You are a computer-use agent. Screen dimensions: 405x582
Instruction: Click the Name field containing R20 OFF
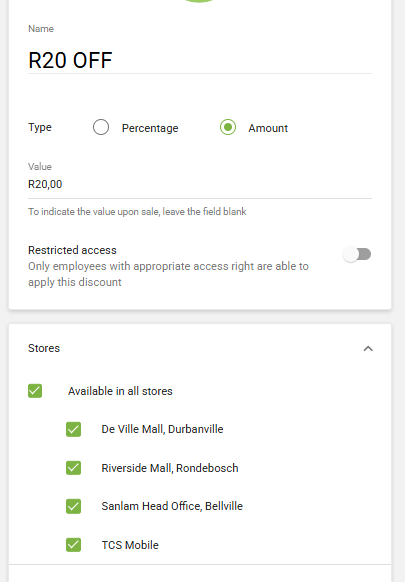click(200, 60)
